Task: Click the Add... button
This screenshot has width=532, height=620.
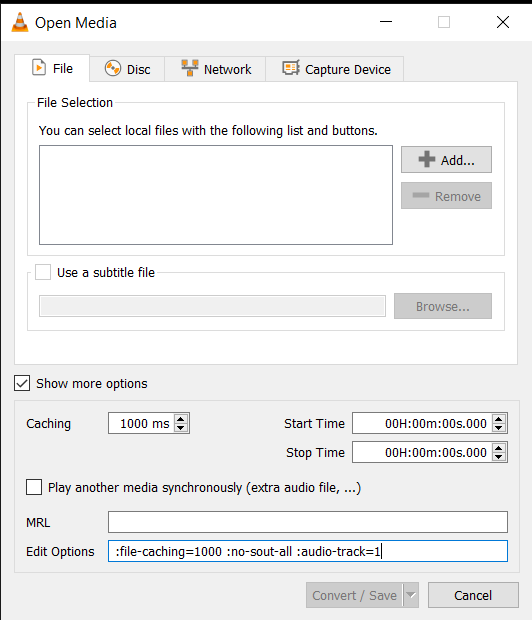Action: point(446,160)
